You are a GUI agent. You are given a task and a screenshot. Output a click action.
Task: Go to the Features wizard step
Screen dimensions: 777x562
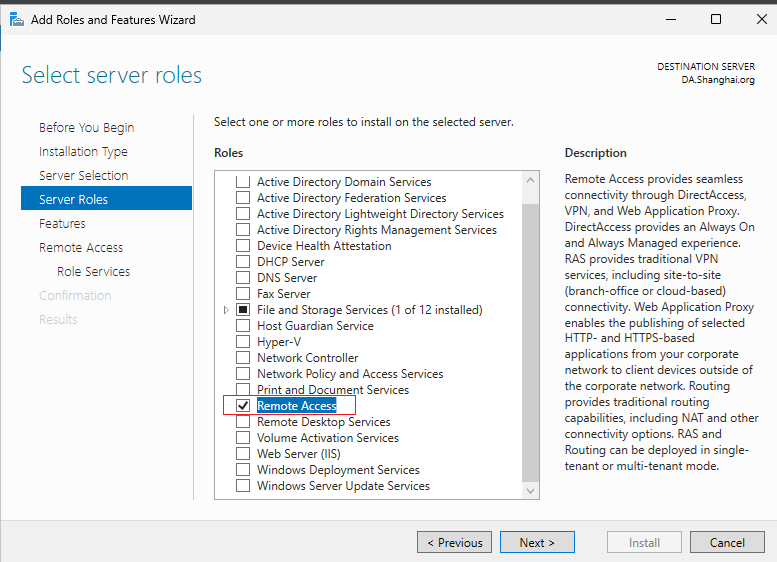[62, 224]
